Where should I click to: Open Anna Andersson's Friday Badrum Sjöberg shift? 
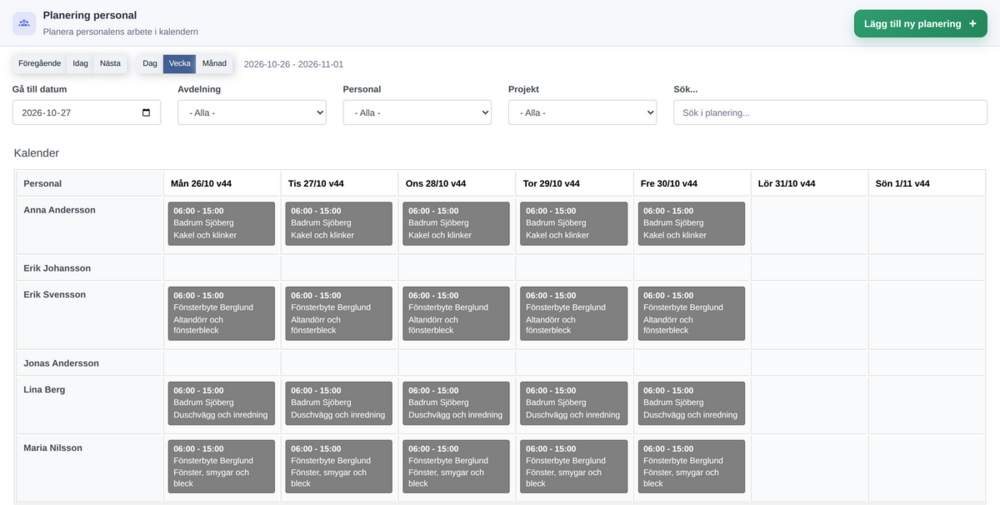pyautogui.click(x=691, y=224)
